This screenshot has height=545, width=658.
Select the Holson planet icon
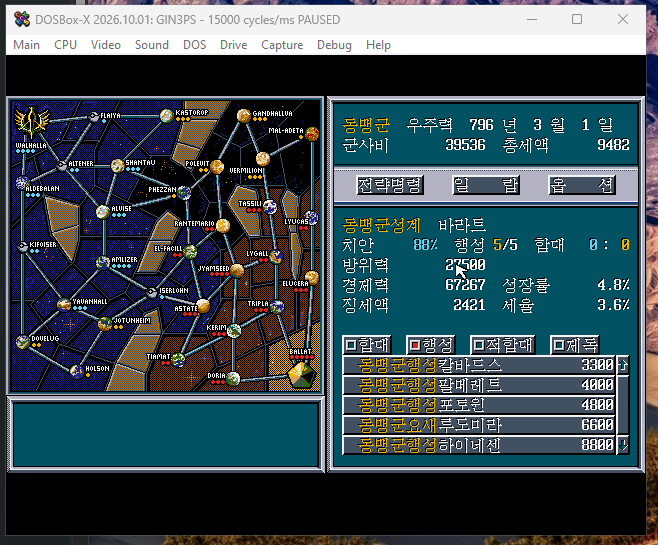tap(77, 371)
